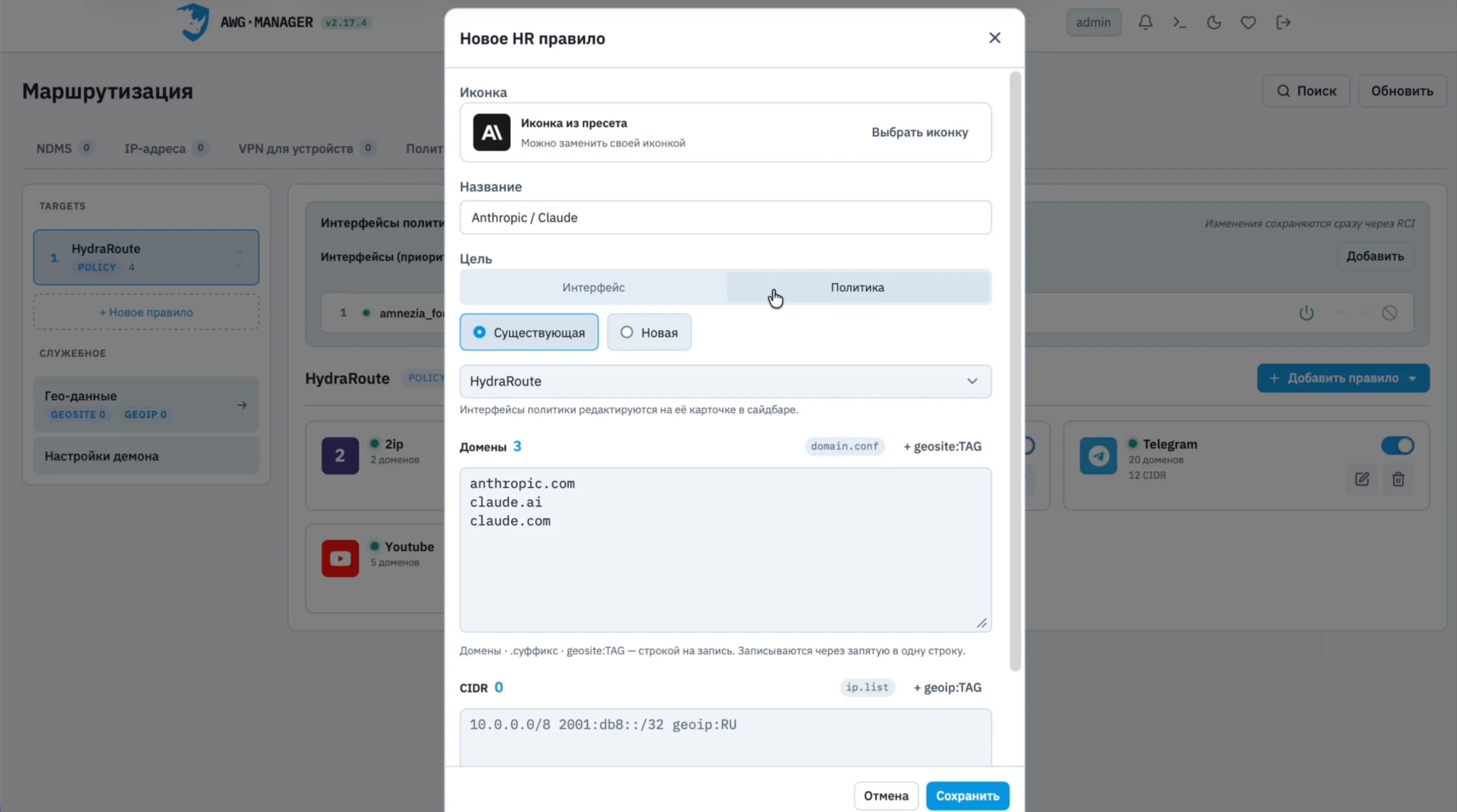The image size is (1457, 812).
Task: Open the IP-адреса tab
Action: pos(166,148)
